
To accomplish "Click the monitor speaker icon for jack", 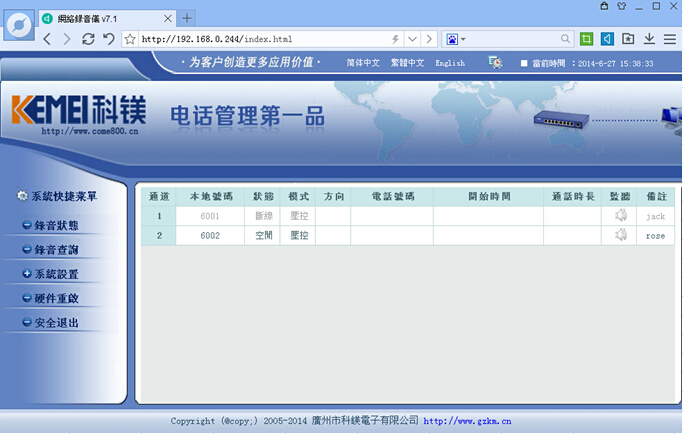I will pos(621,216).
